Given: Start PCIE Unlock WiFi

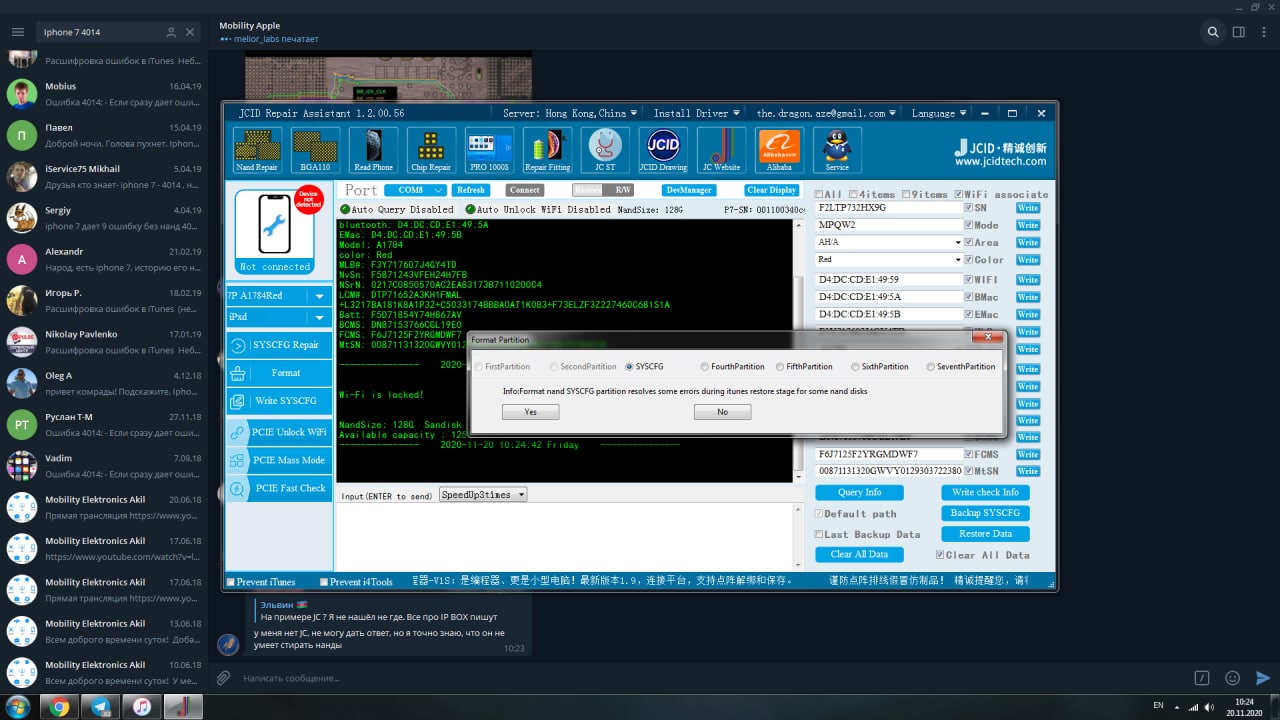Looking at the screenshot, I should coord(278,432).
